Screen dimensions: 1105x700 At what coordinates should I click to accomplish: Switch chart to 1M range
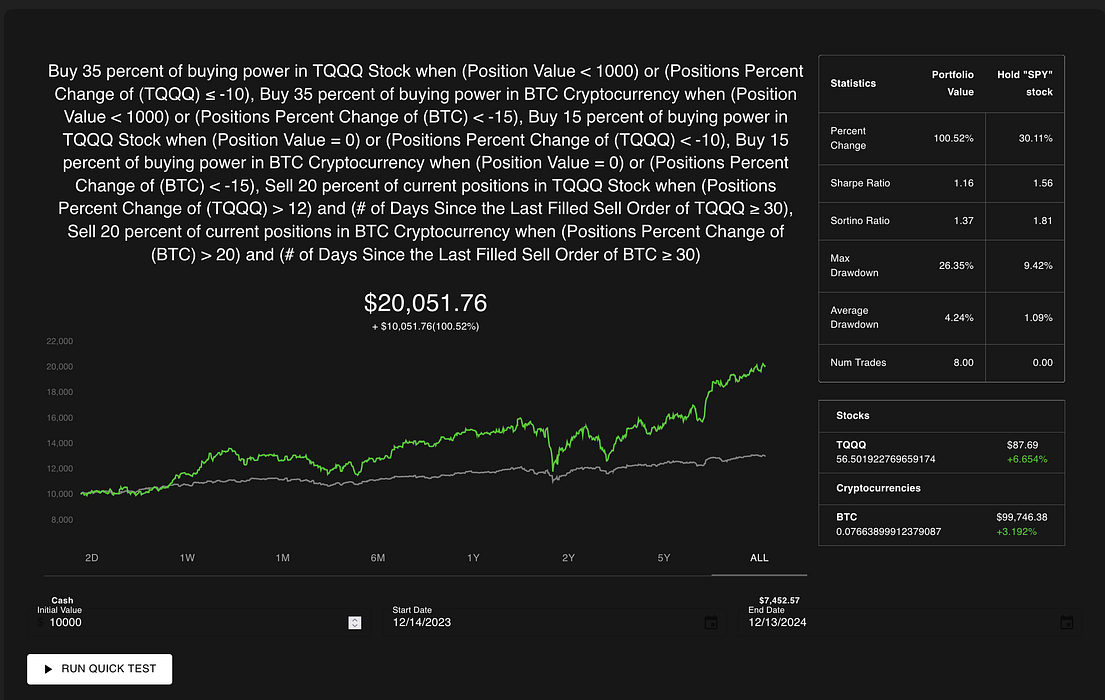click(x=283, y=558)
